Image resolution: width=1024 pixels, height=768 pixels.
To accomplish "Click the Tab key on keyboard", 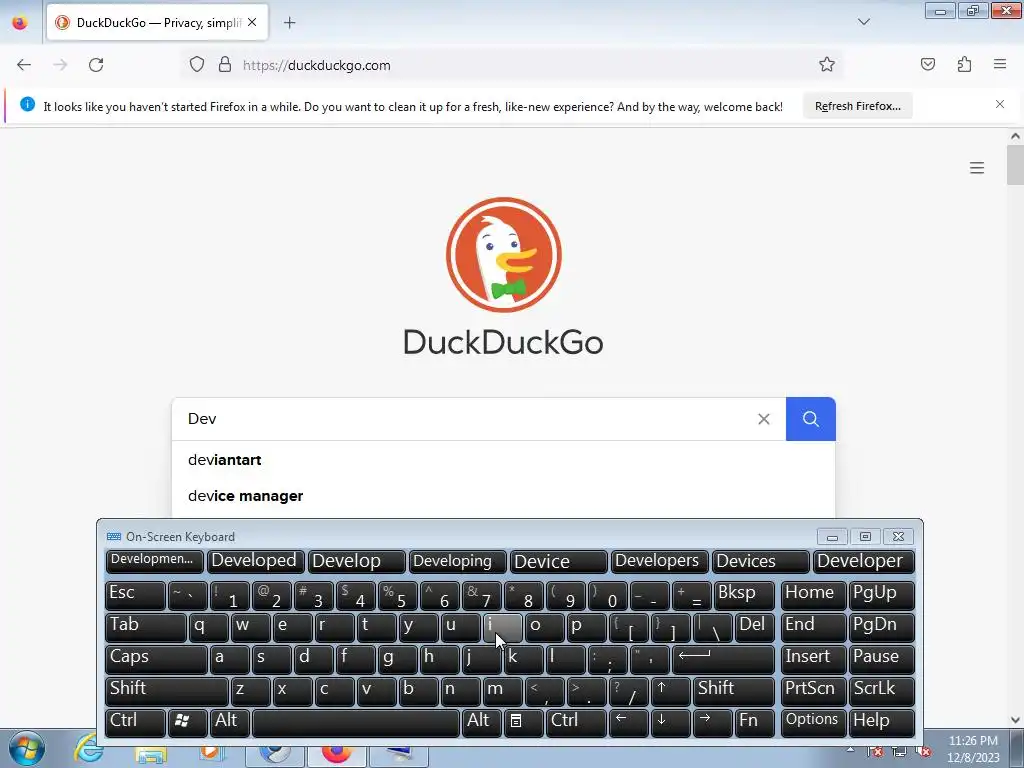I will tap(145, 626).
